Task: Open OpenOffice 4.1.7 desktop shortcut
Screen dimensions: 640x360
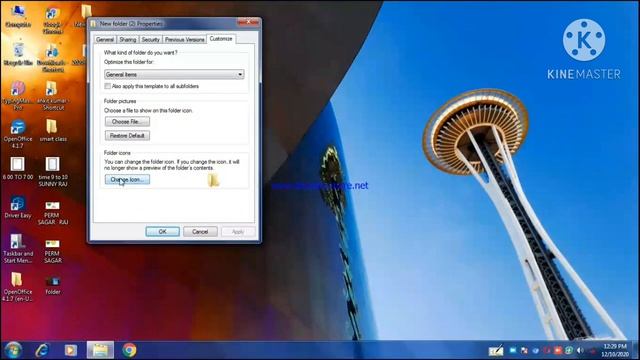Action: coord(18,134)
